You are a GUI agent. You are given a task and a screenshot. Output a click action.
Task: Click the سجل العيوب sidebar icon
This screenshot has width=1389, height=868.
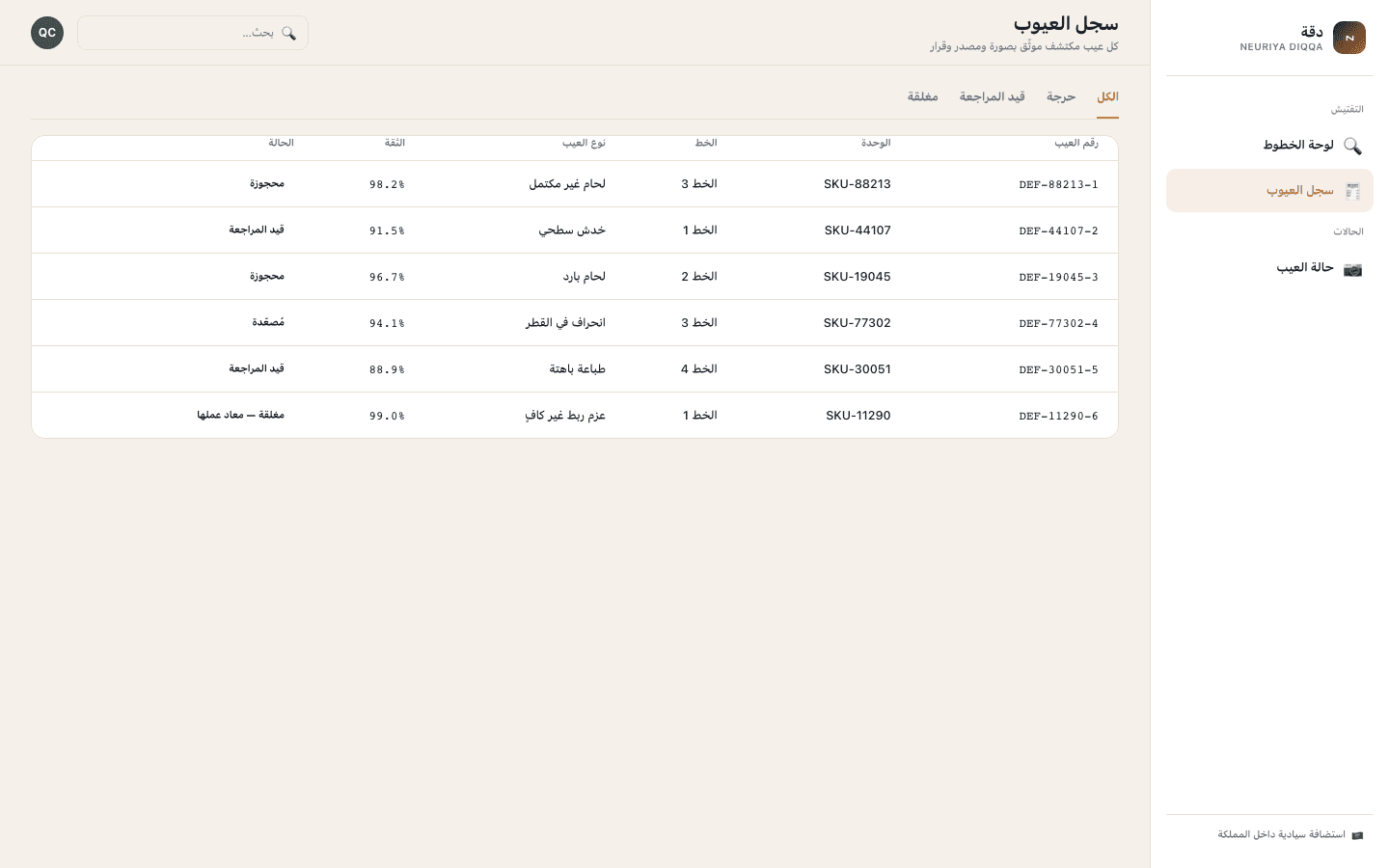click(x=1352, y=191)
